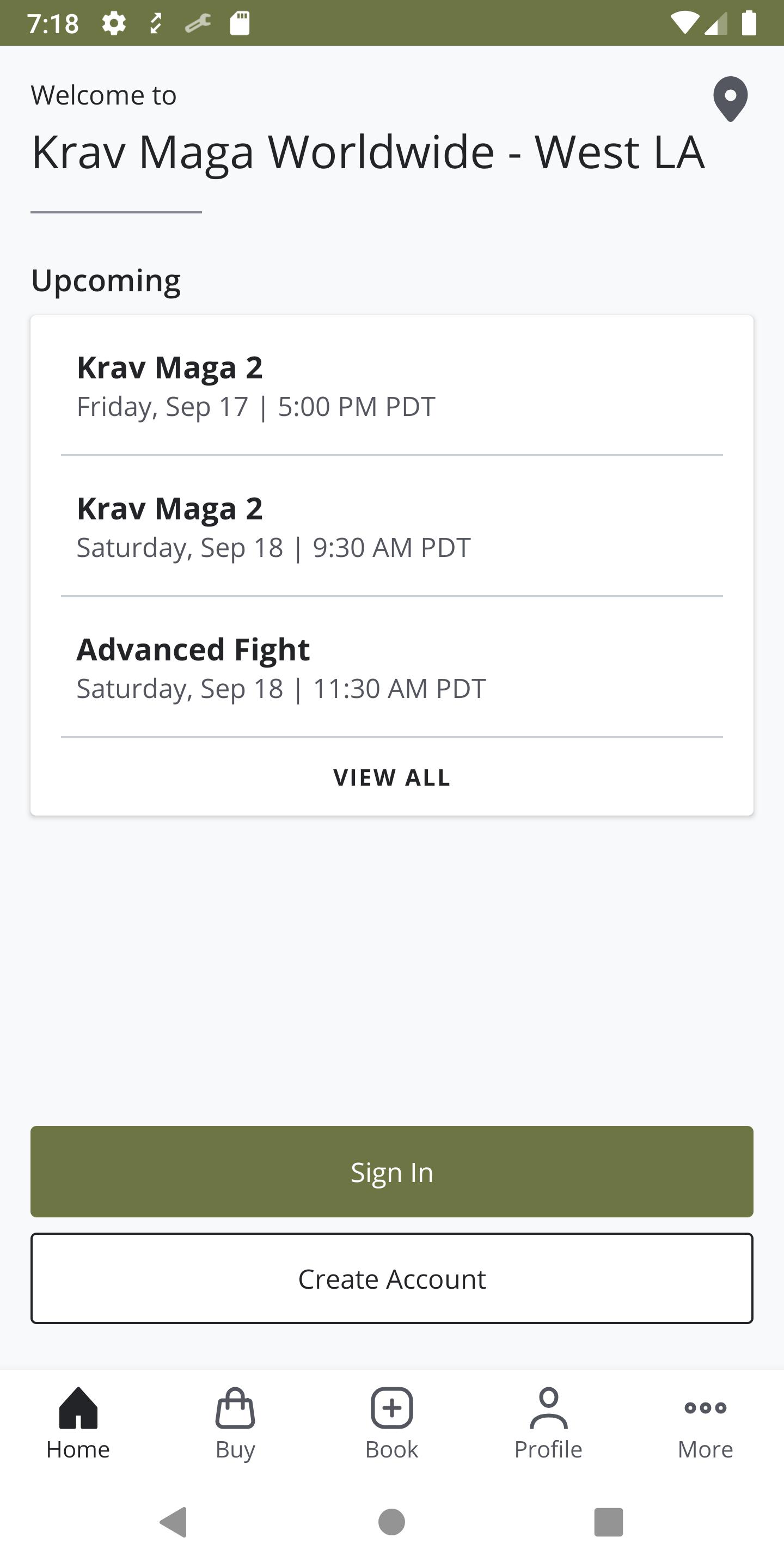This screenshot has width=784, height=1568.
Task: Click the Create Account button
Action: click(x=392, y=1278)
